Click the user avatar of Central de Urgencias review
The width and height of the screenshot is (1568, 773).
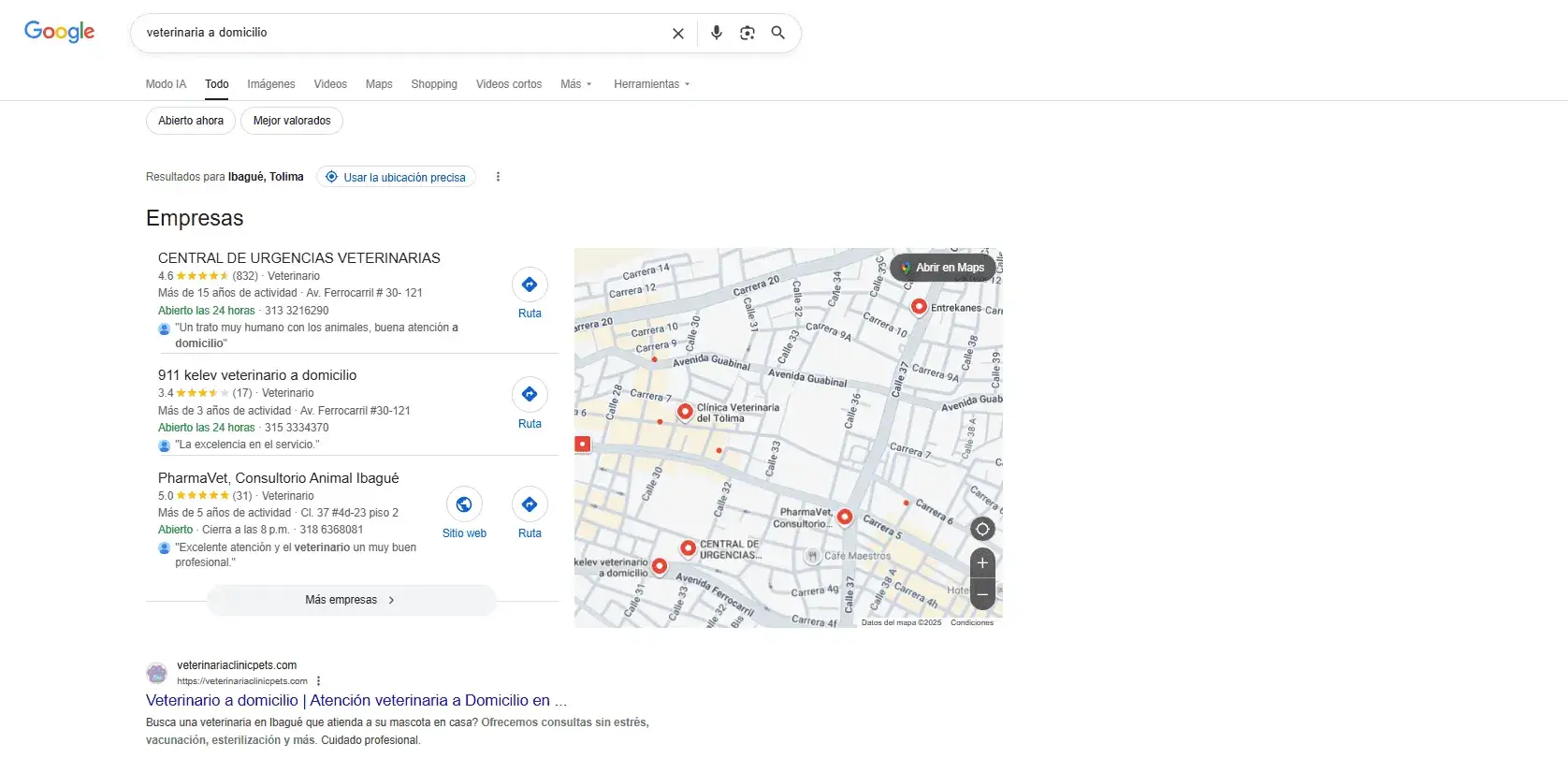pos(165,328)
